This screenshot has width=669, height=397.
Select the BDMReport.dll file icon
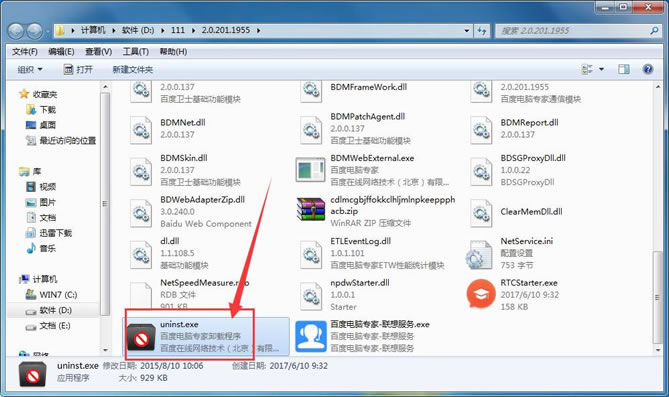pos(481,129)
